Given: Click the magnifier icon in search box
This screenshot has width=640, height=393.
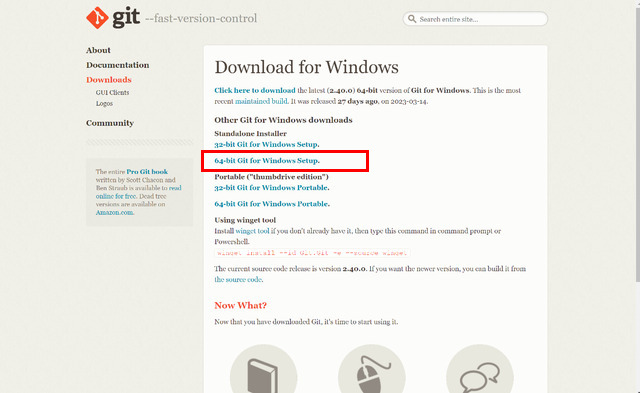Looking at the screenshot, I should click(x=412, y=19).
